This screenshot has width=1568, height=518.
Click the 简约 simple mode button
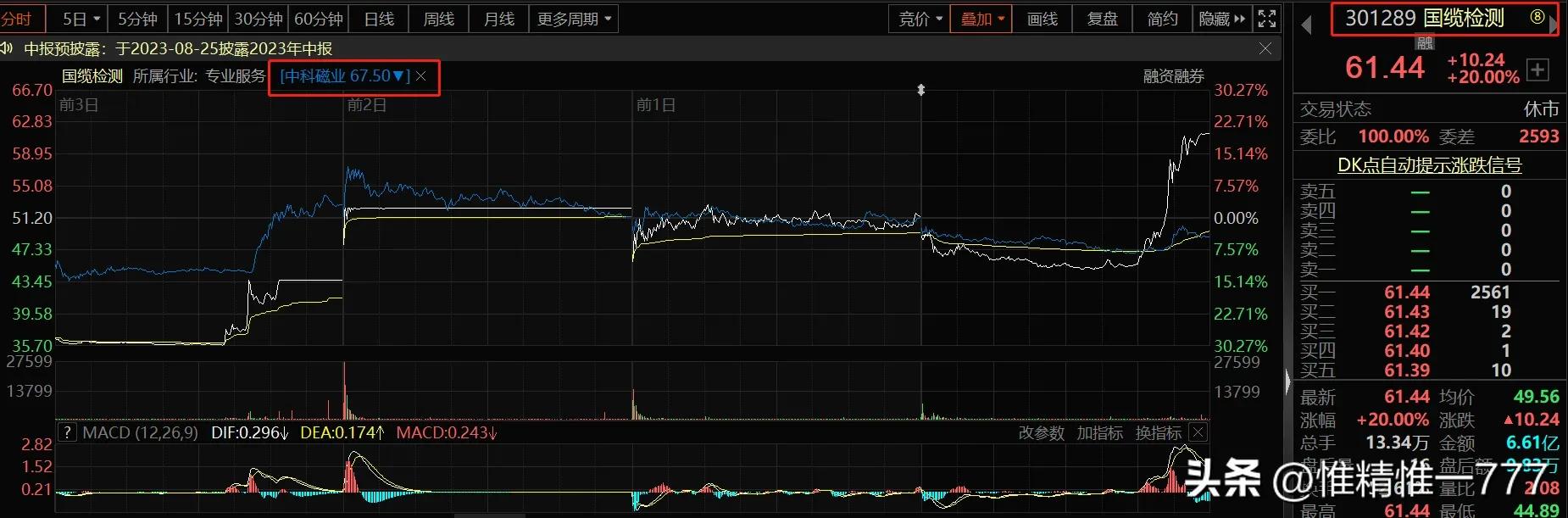pyautogui.click(x=1162, y=19)
